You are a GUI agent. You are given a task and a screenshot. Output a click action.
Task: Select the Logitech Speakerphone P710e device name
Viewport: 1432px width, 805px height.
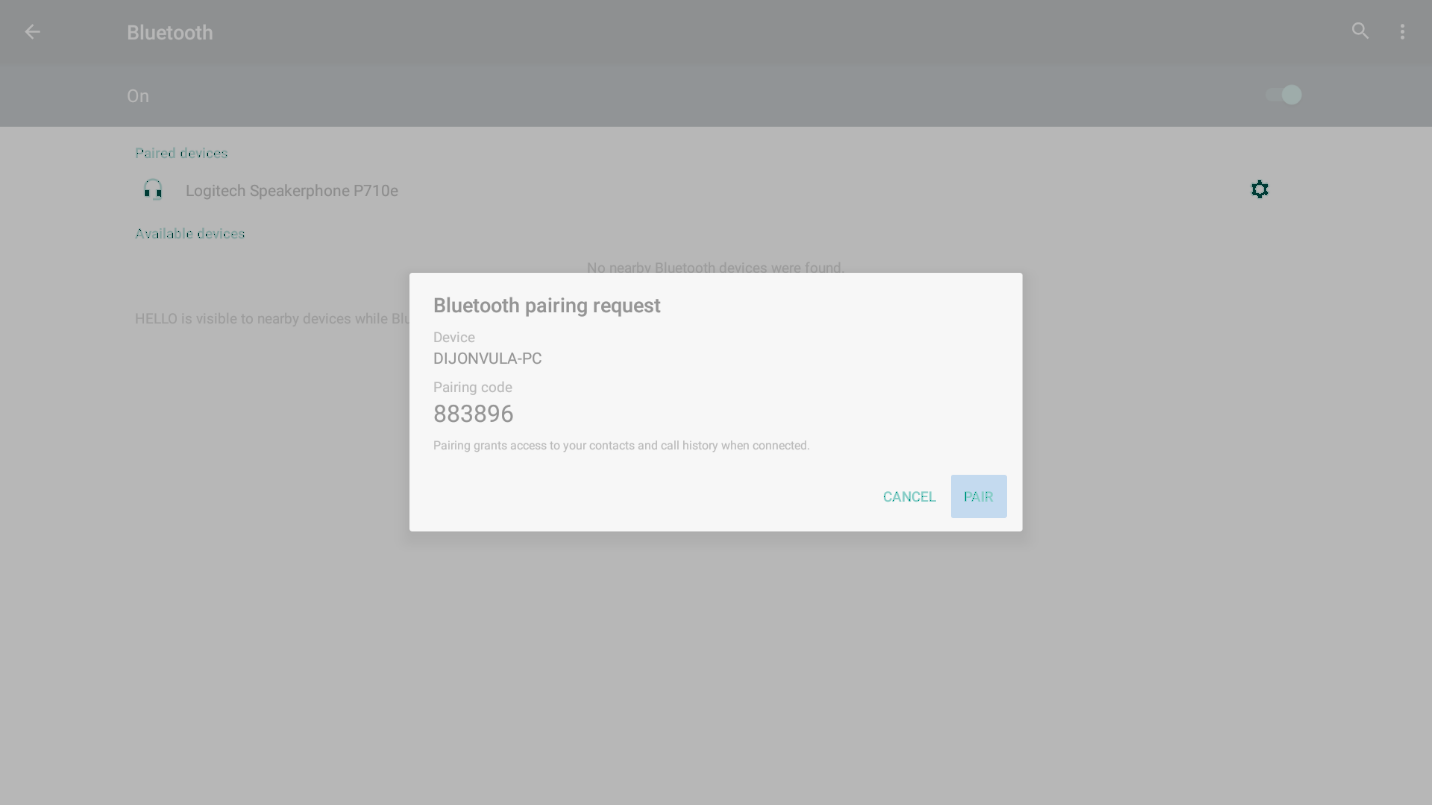coord(292,191)
